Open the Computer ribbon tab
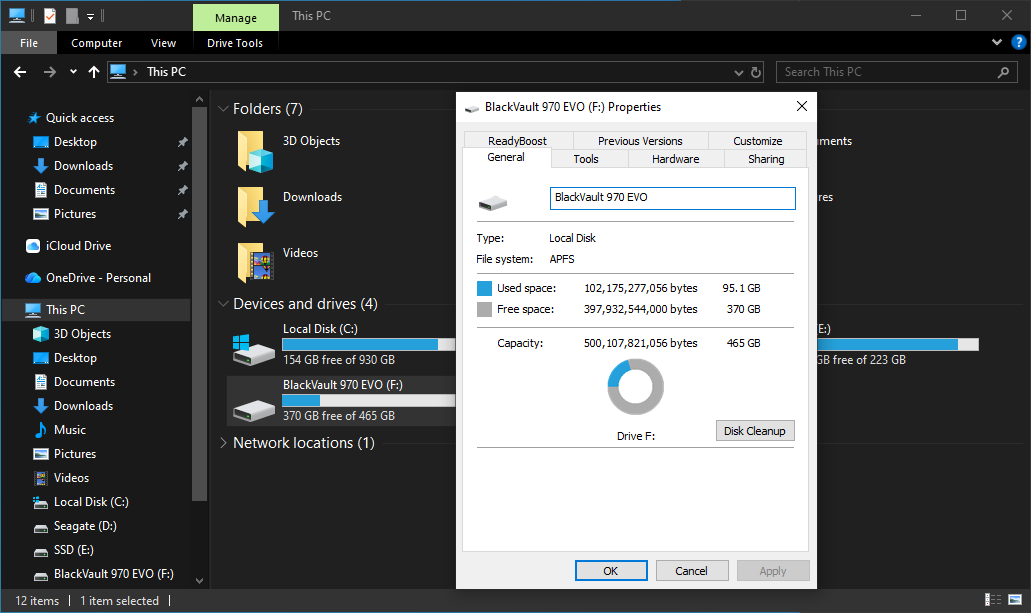Screen dimensions: 1031x613 click(97, 43)
